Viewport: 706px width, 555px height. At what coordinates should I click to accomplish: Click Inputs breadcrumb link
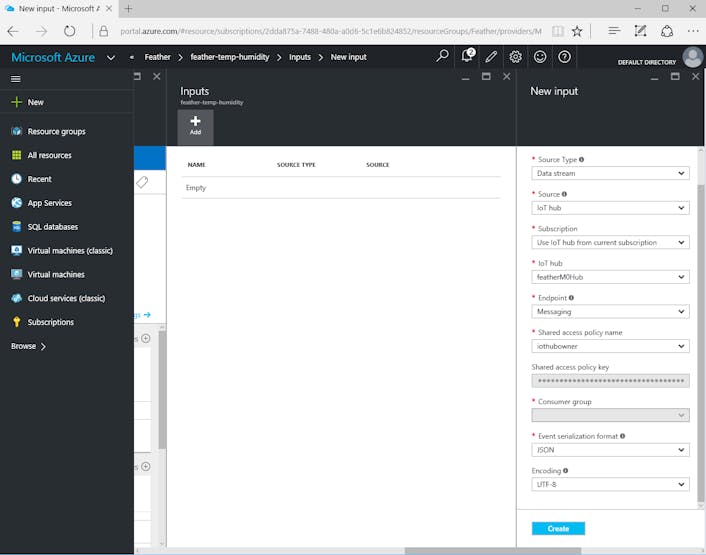coord(300,57)
